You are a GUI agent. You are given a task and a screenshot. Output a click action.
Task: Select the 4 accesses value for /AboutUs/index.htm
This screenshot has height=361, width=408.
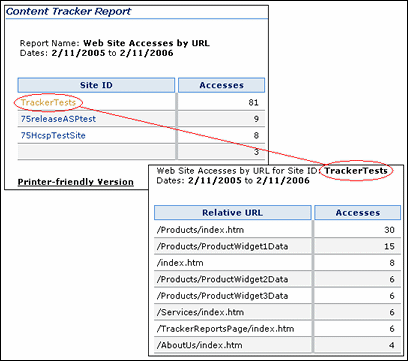(392, 345)
